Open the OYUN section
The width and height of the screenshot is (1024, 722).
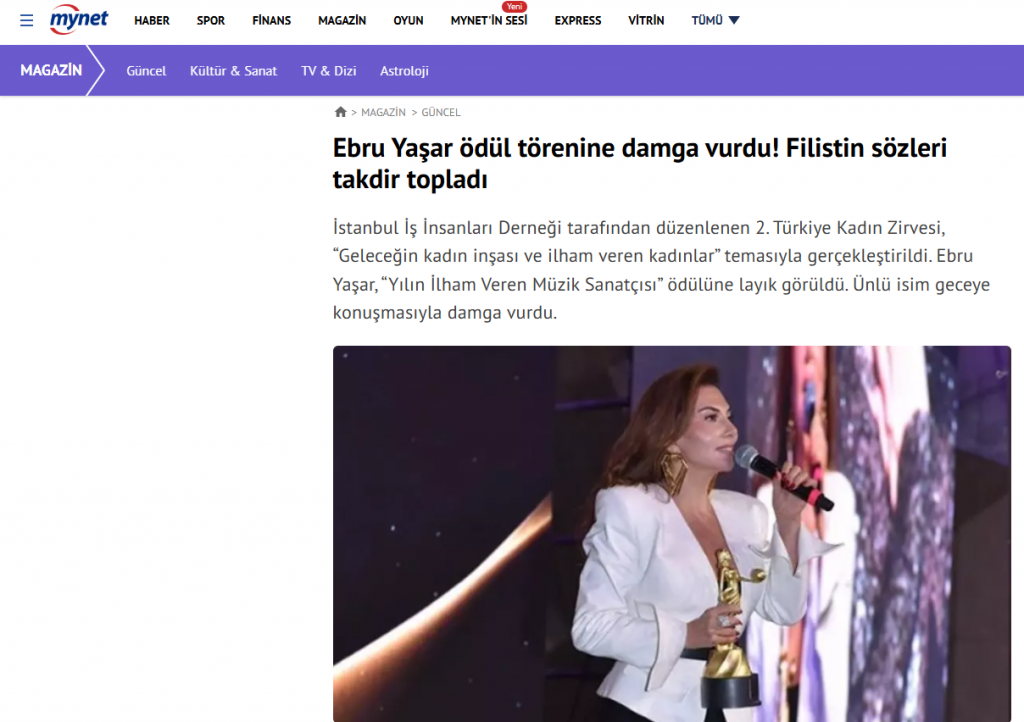coord(408,20)
